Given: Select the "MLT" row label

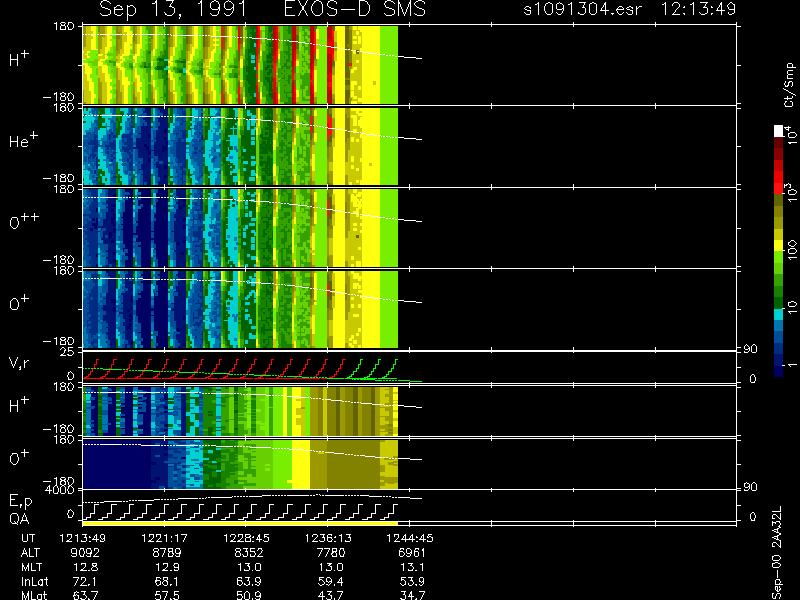Looking at the screenshot, I should 32,567.
